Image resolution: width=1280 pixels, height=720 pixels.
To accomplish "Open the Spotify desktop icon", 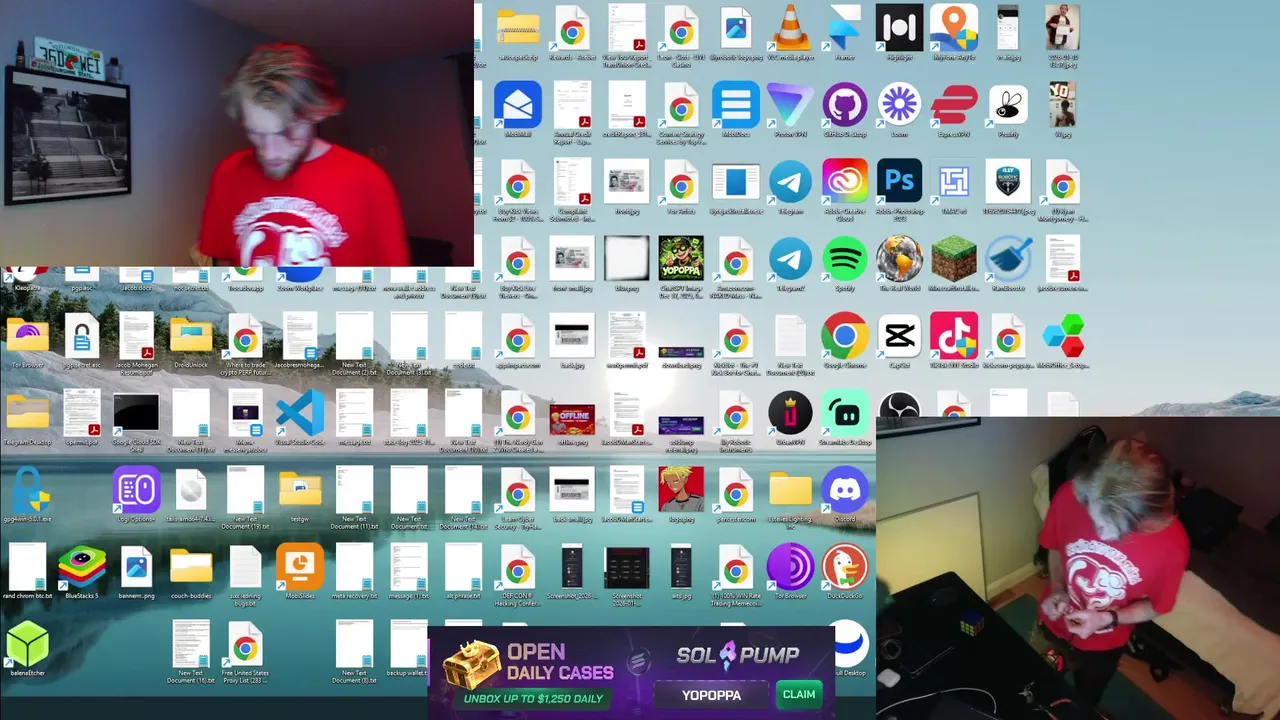I will click(x=845, y=259).
